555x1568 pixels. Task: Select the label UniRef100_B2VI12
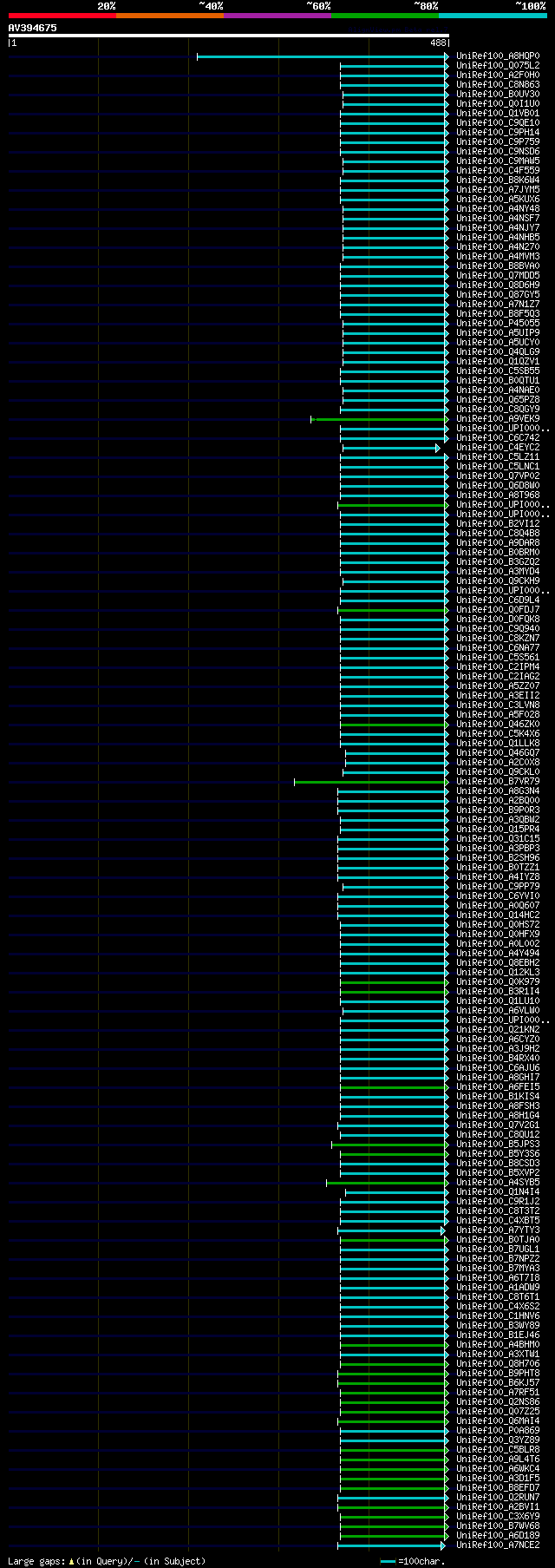(498, 524)
